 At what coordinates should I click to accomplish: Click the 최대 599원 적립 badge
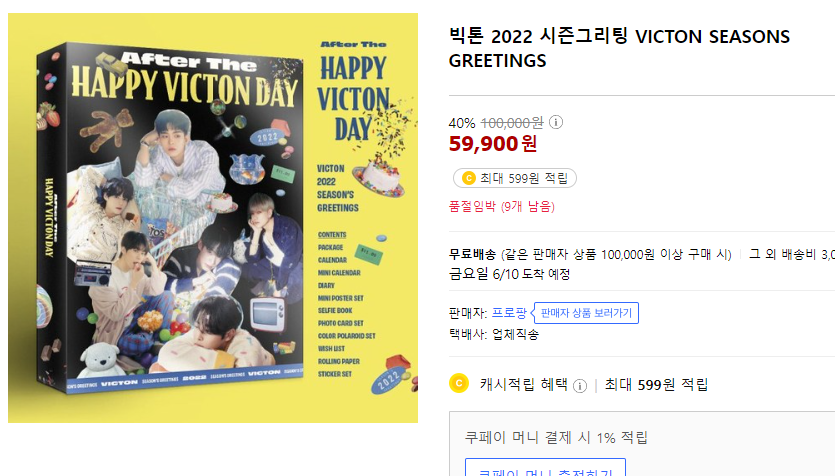pos(515,178)
